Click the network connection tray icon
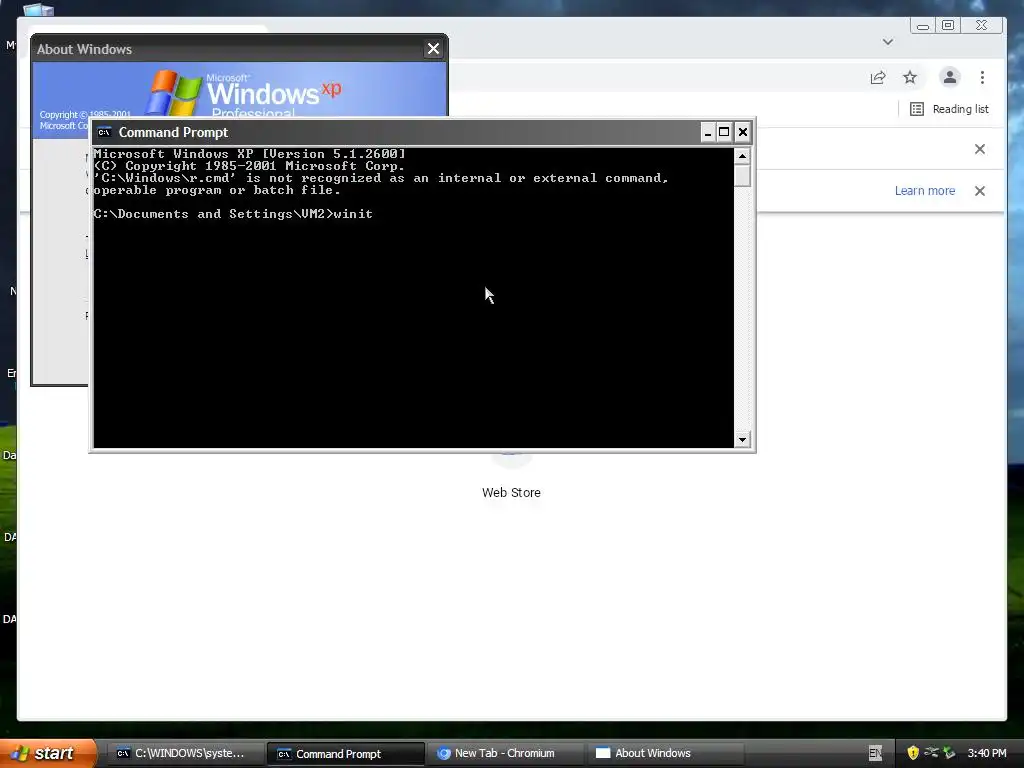Image resolution: width=1024 pixels, height=768 pixels. point(931,753)
